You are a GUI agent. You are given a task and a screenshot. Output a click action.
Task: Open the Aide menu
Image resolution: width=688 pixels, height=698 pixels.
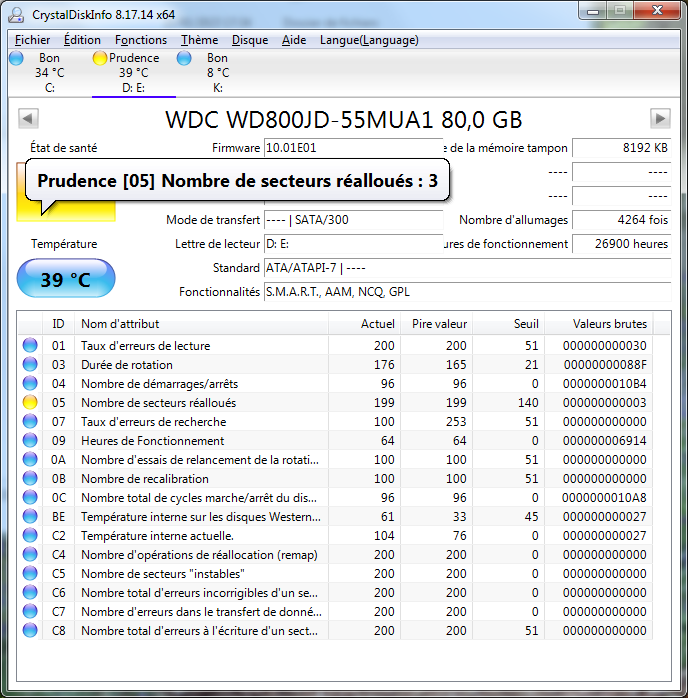coord(294,40)
